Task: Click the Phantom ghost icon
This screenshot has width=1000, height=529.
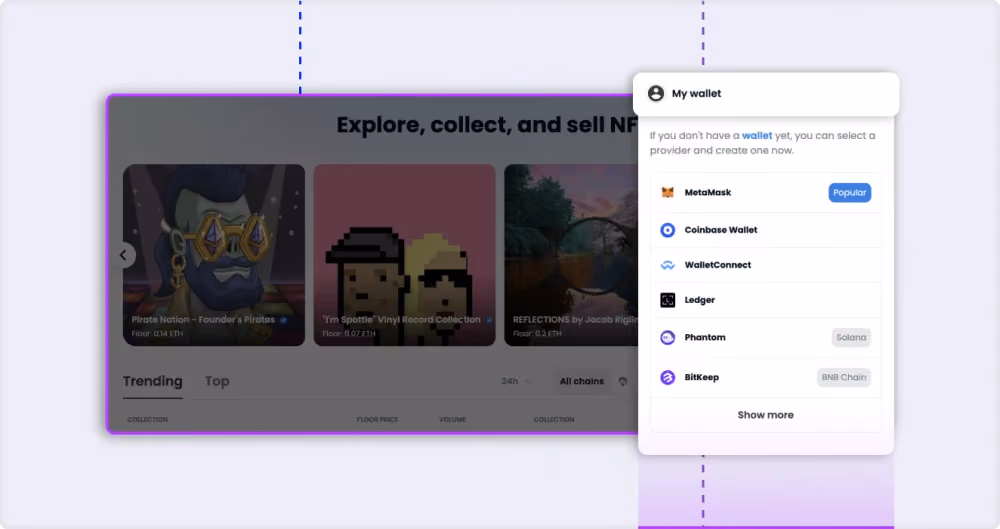Action: click(x=667, y=338)
